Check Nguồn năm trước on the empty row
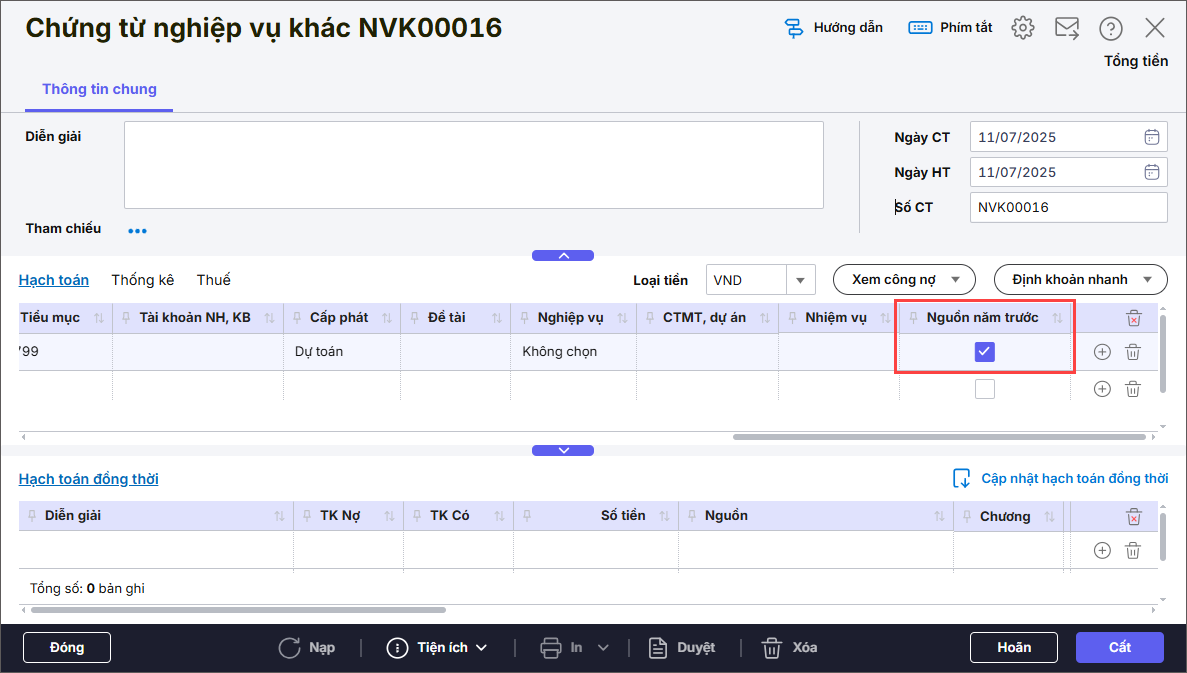The image size is (1187, 673). coord(985,389)
